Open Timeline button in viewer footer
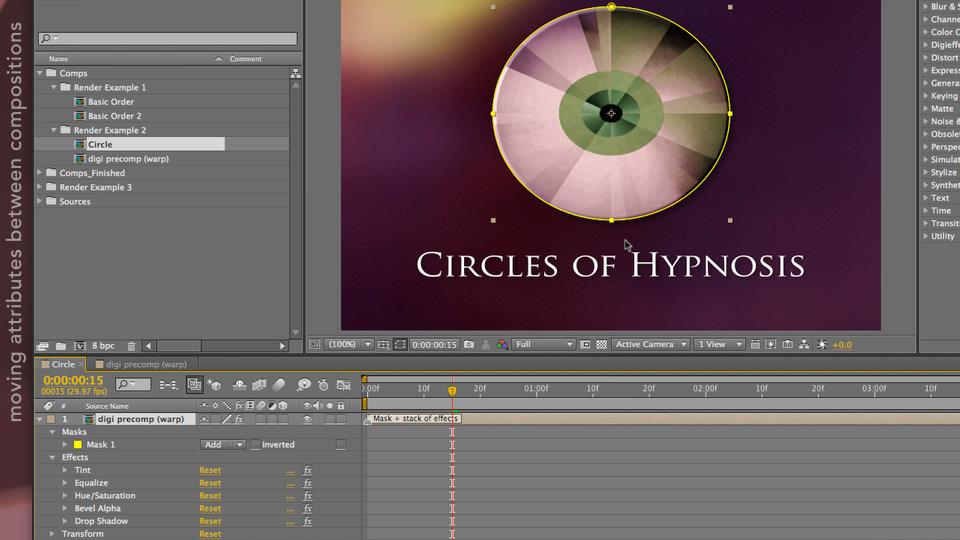 click(x=787, y=345)
